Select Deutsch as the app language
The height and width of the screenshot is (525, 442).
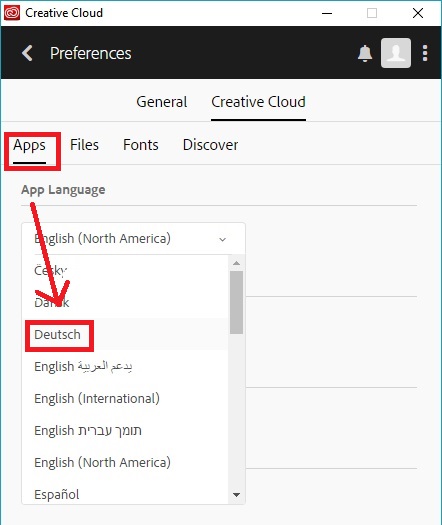pos(125,334)
